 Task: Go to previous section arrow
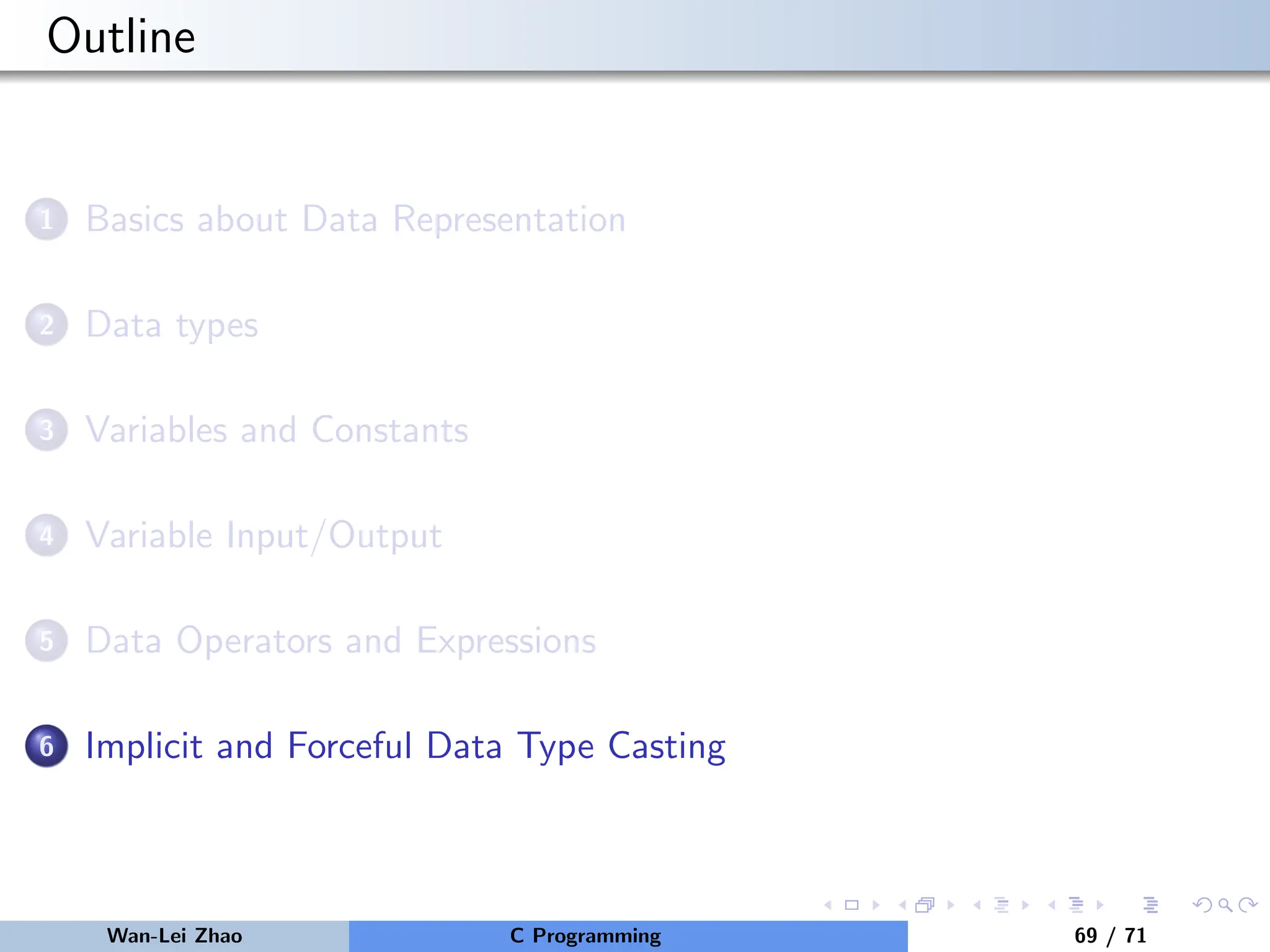point(1052,905)
